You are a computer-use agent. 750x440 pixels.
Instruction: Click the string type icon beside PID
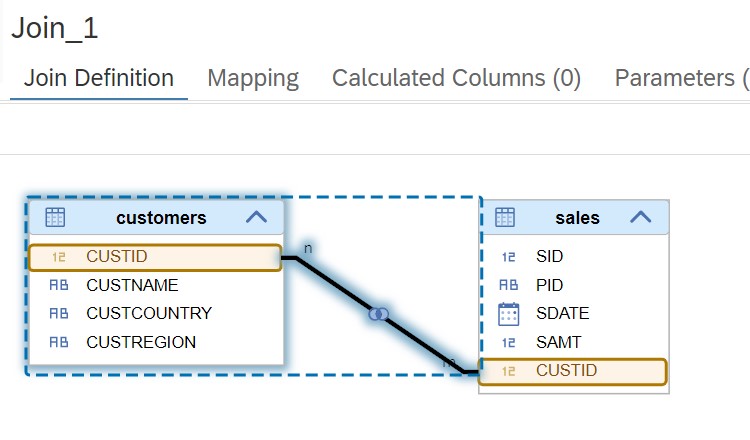point(508,285)
